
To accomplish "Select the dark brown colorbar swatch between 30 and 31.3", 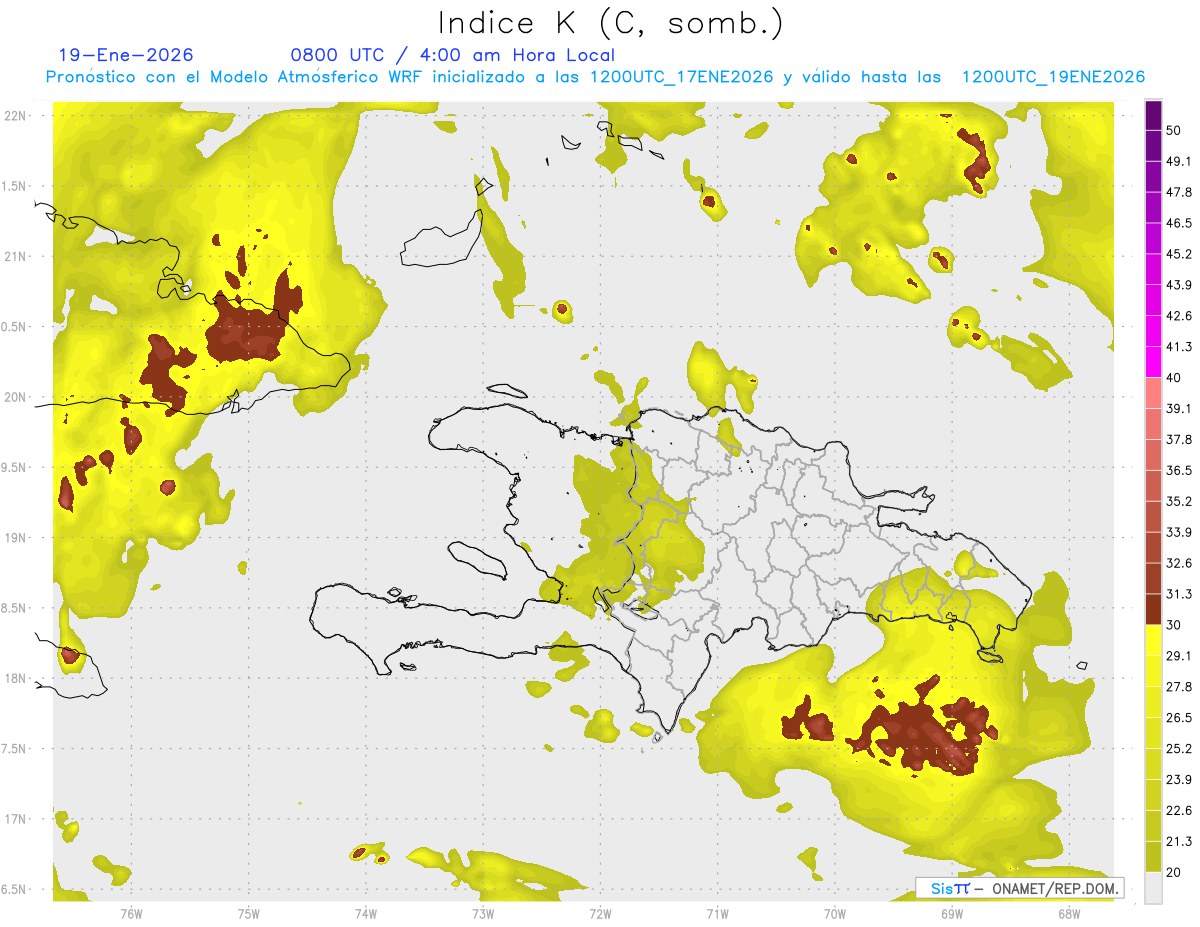I will (1153, 609).
